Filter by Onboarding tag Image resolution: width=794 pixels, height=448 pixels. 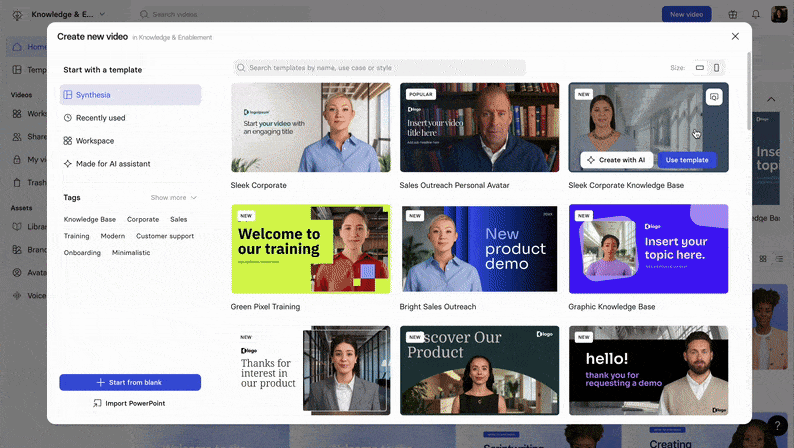click(x=82, y=253)
